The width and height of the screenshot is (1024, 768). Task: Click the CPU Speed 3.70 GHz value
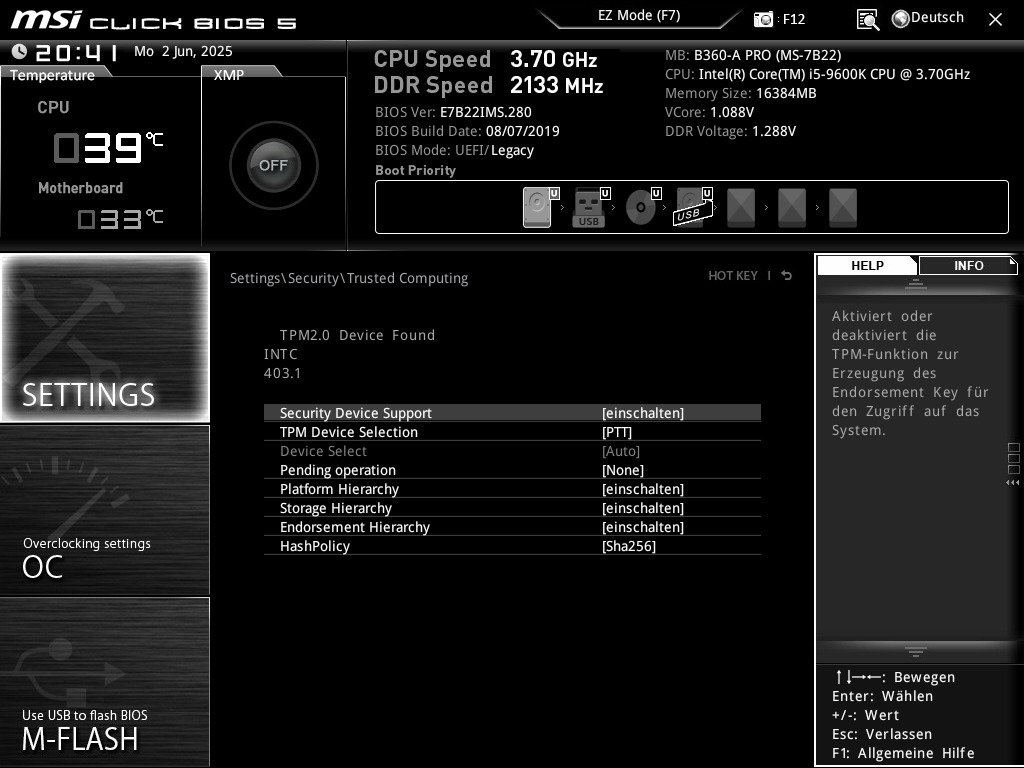point(554,59)
